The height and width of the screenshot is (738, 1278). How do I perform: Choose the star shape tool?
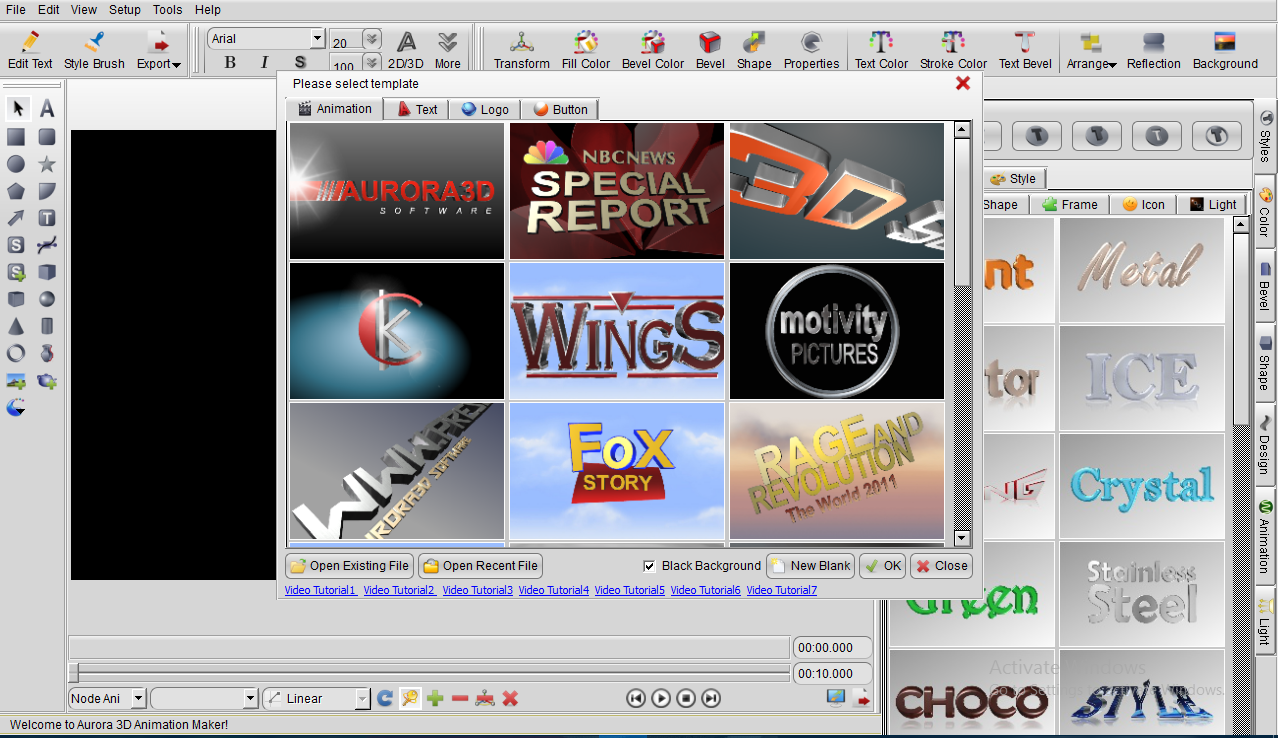[47, 164]
